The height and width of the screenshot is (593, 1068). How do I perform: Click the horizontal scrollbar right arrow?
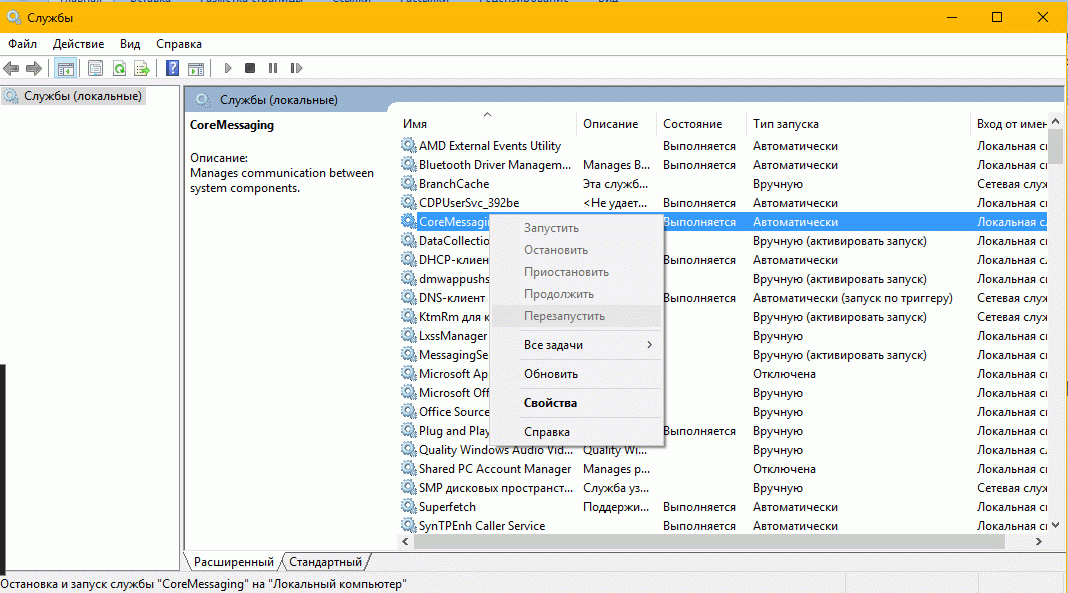[x=1038, y=541]
